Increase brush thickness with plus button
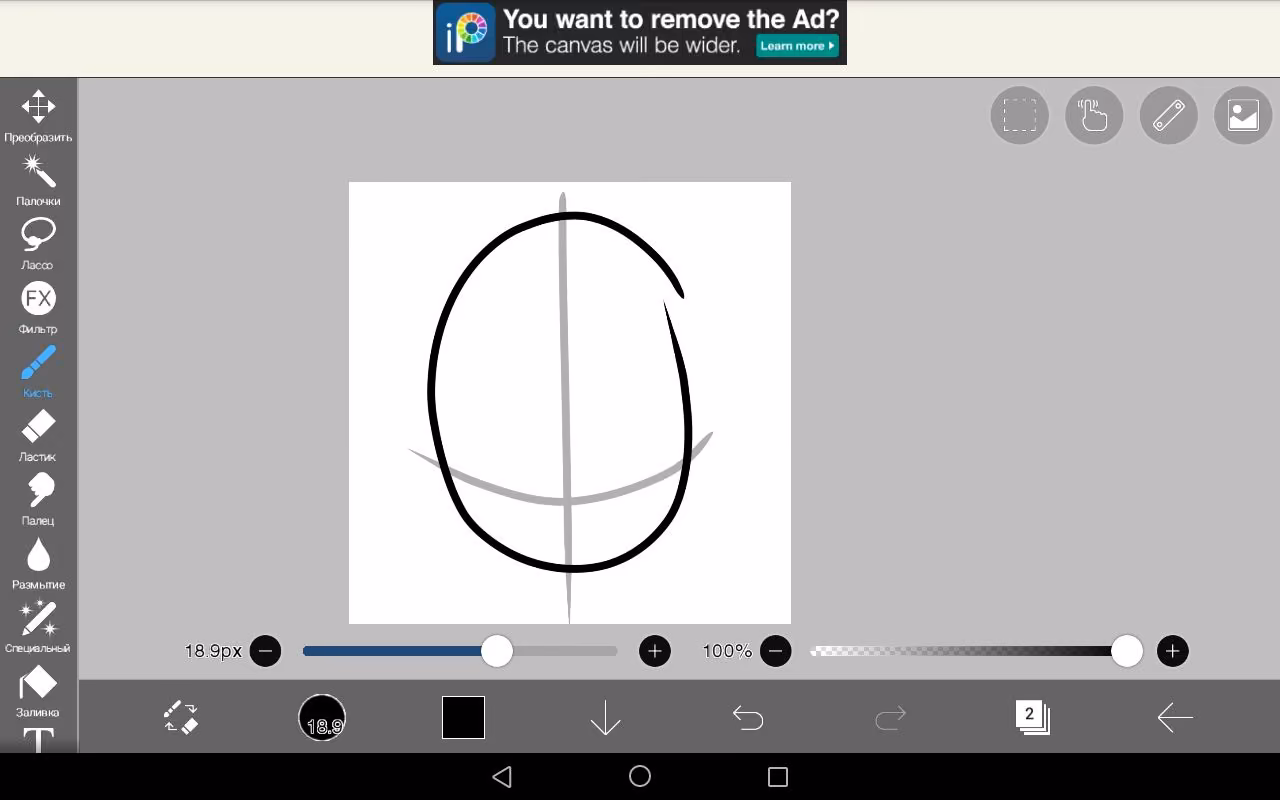The width and height of the screenshot is (1280, 800). (655, 651)
